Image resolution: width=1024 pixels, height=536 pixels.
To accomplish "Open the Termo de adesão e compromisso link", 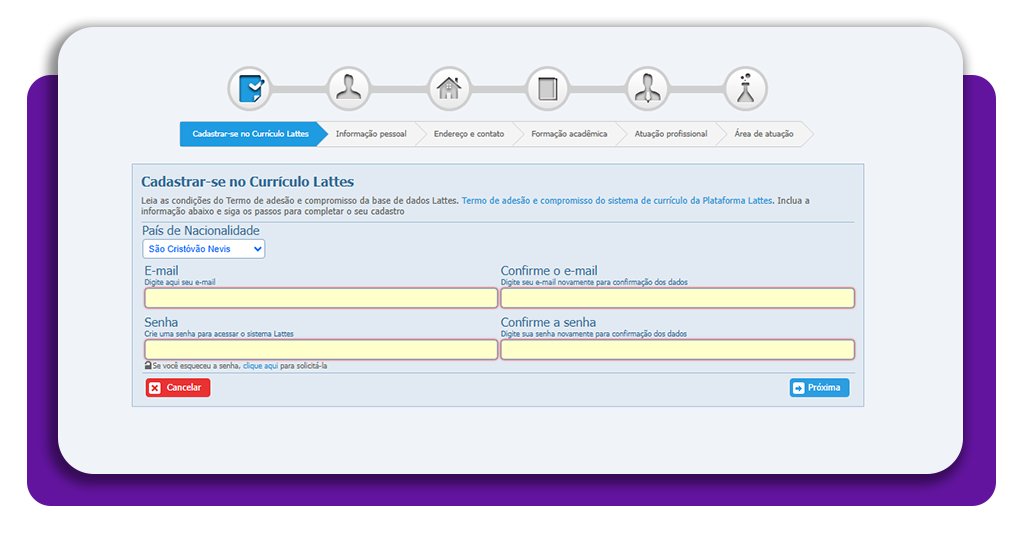I will [x=616, y=200].
